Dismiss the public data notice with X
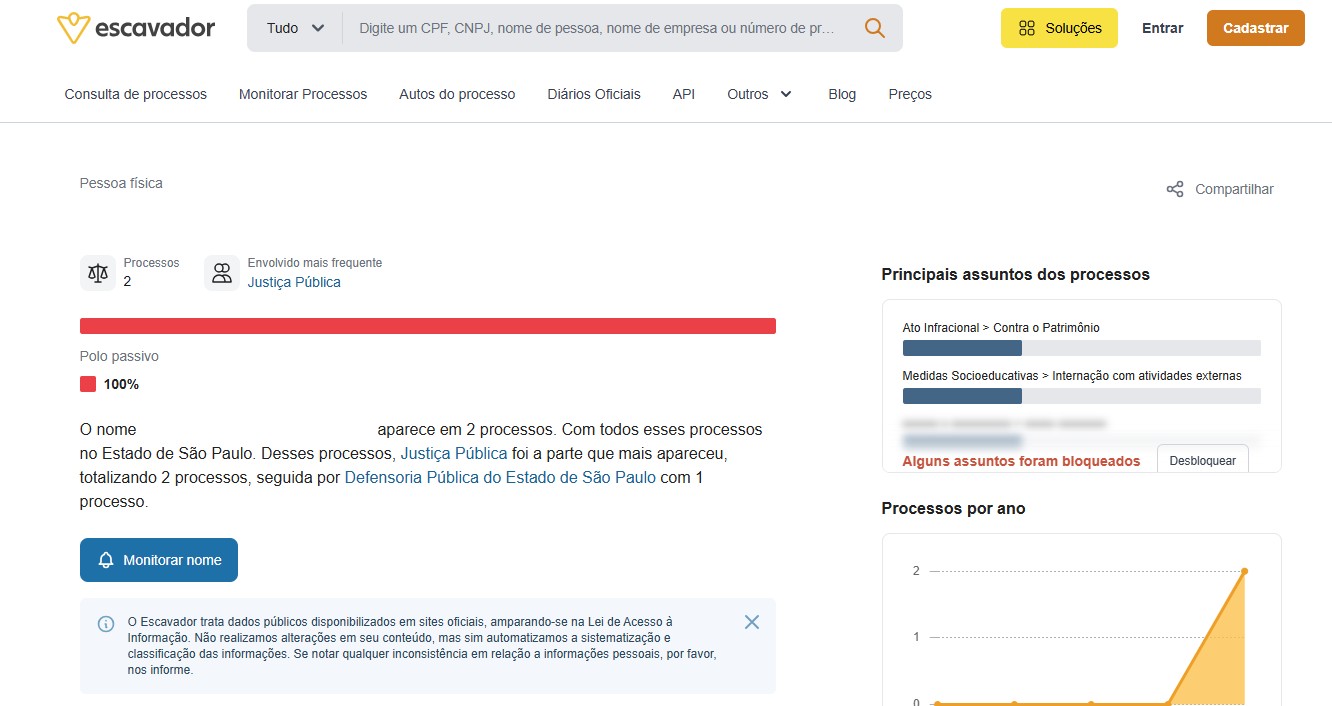The image size is (1332, 706). (x=752, y=622)
